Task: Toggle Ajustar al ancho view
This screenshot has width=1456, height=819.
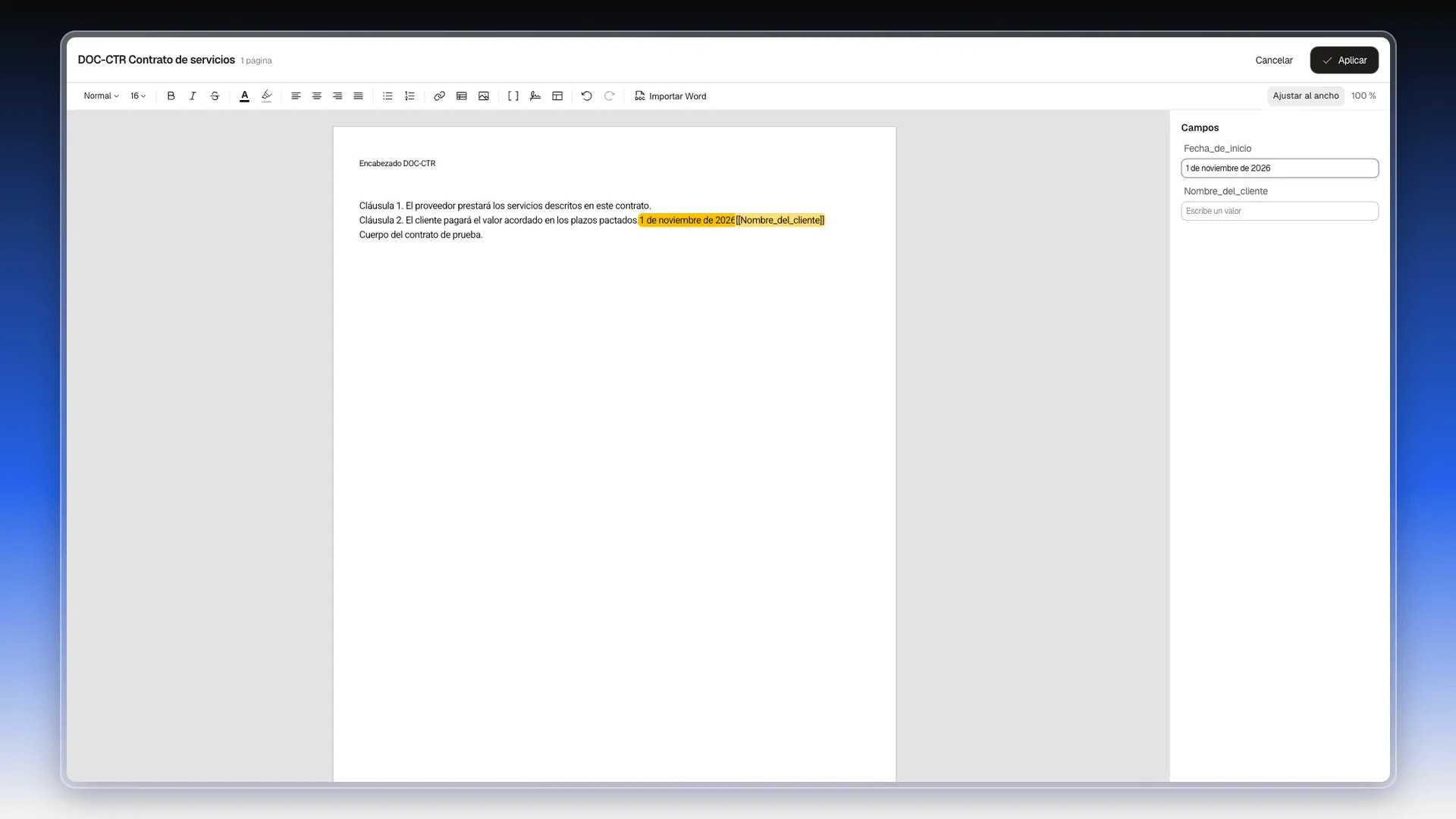Action: [1305, 96]
